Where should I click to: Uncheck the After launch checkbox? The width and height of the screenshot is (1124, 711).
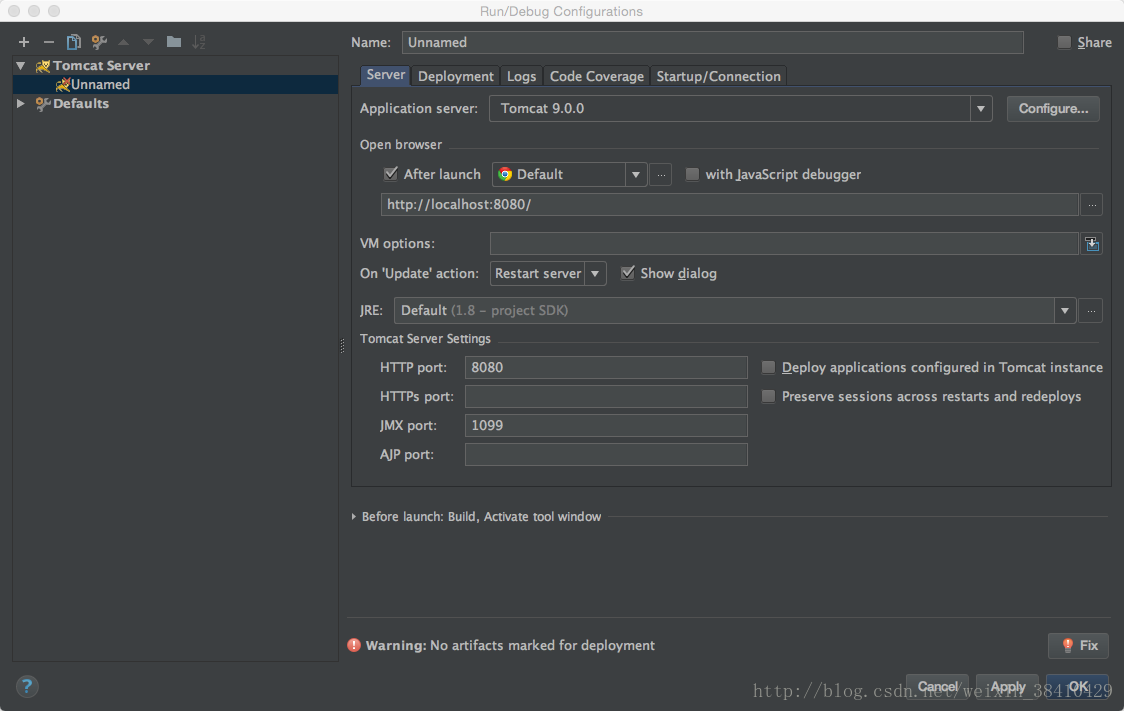coord(391,174)
